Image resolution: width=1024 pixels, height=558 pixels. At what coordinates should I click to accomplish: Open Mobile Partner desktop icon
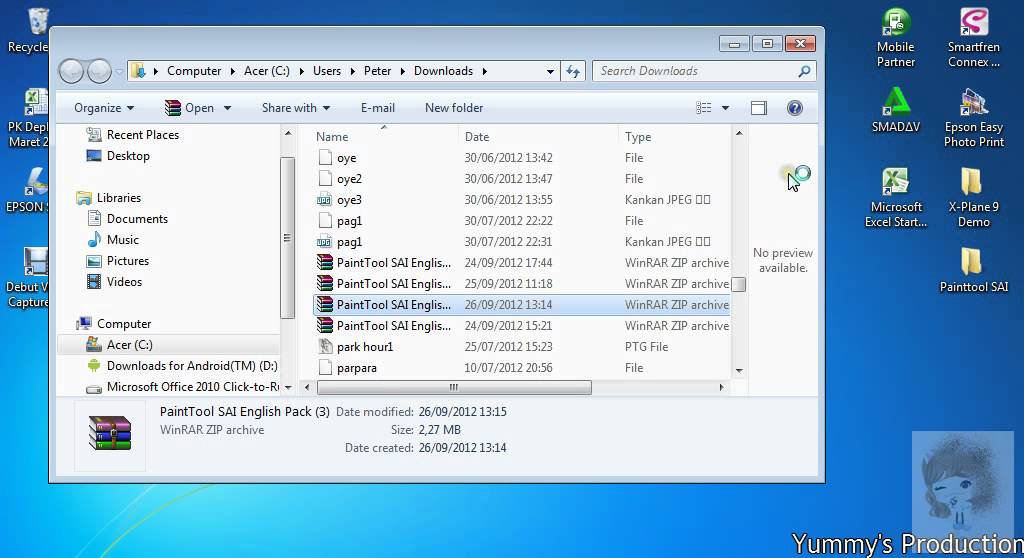click(x=895, y=38)
